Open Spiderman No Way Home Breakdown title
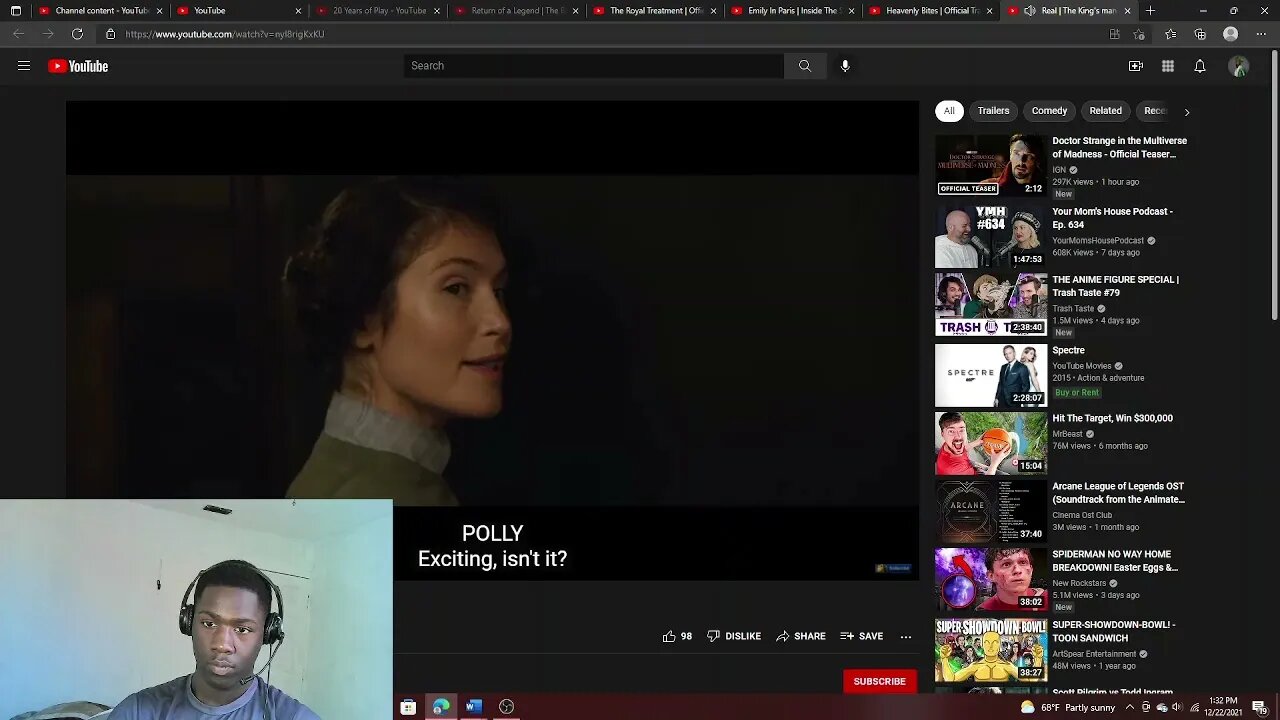The image size is (1280, 720). click(x=1115, y=561)
